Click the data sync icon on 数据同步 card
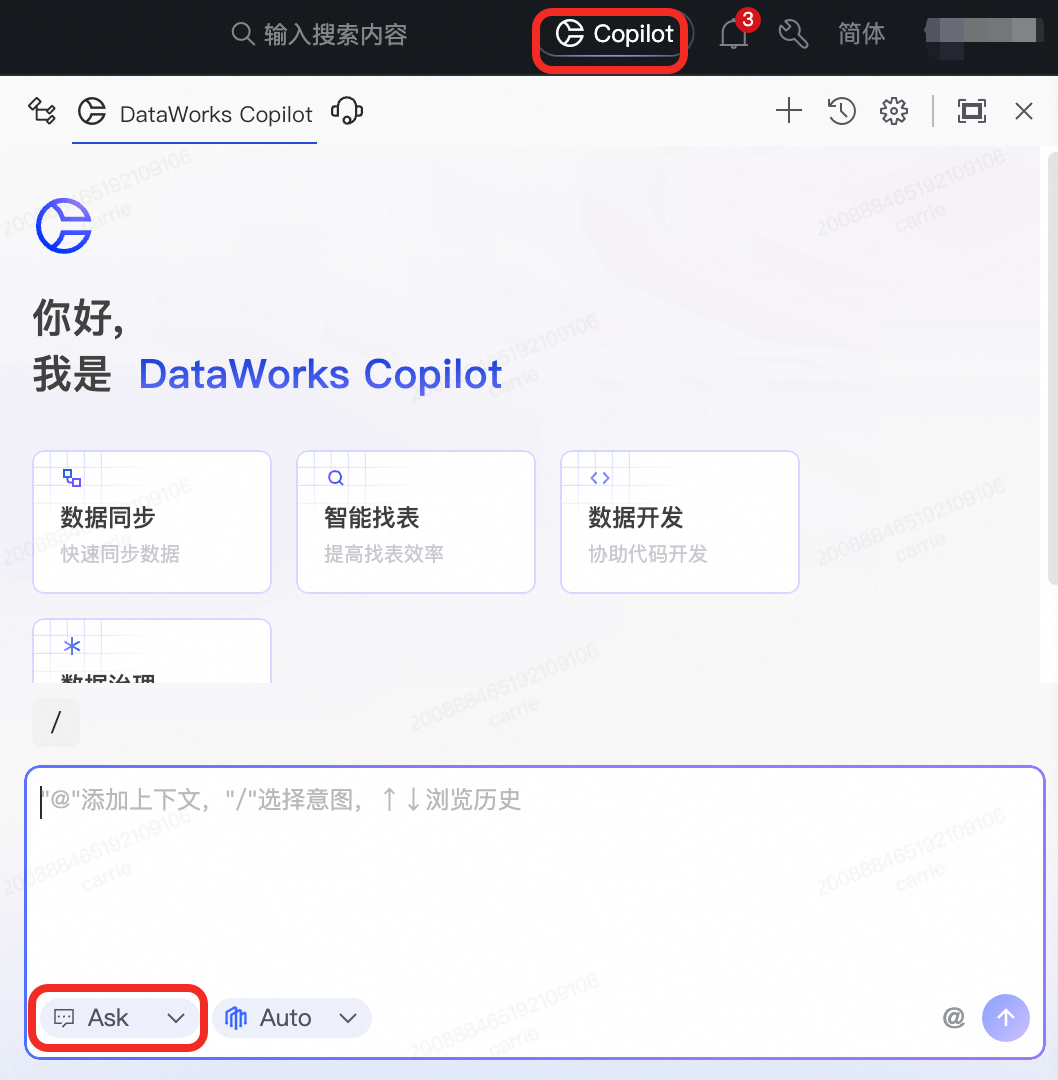 pos(72,477)
